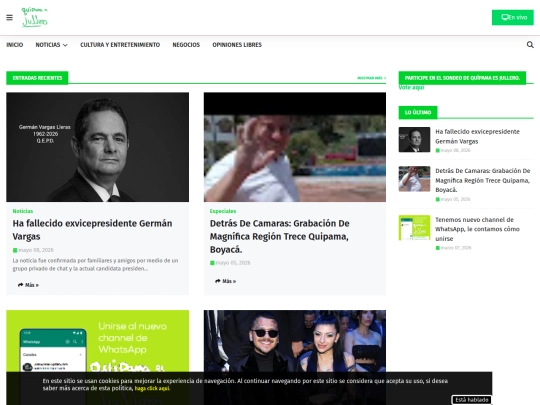Screen dimensions: 540x405
Task: Click share arrow icon on Detrás De Camaras card
Action: tap(218, 281)
